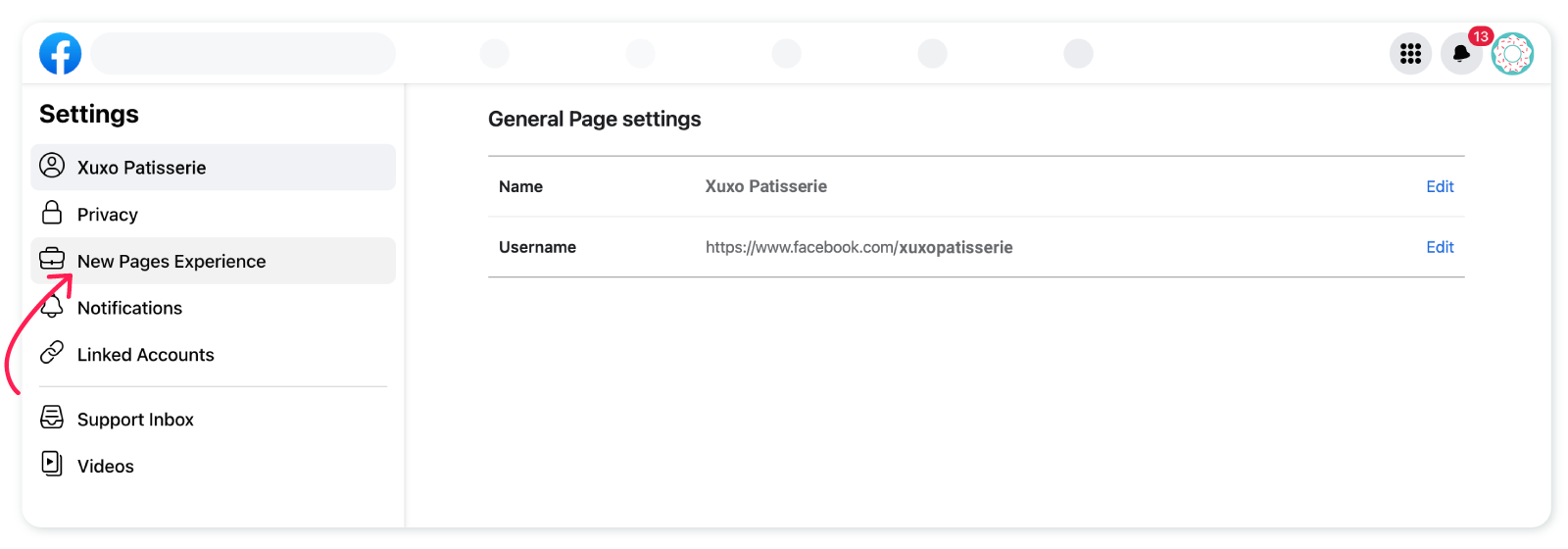The image size is (1568, 549).
Task: Click the briefcase icon for New Pages Experience
Action: coord(52,259)
